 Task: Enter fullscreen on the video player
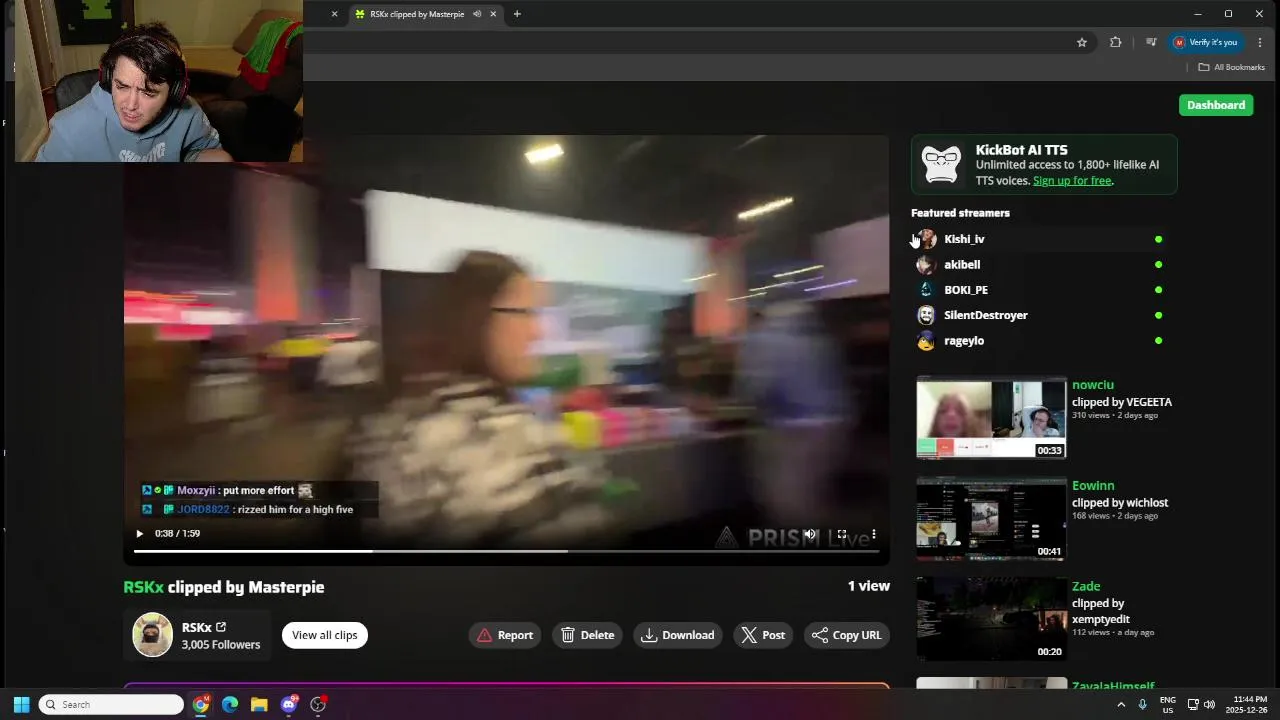point(842,534)
